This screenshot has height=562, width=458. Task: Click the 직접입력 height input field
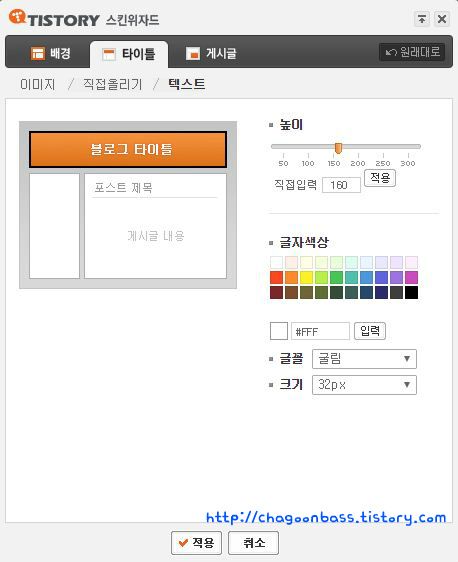click(341, 185)
